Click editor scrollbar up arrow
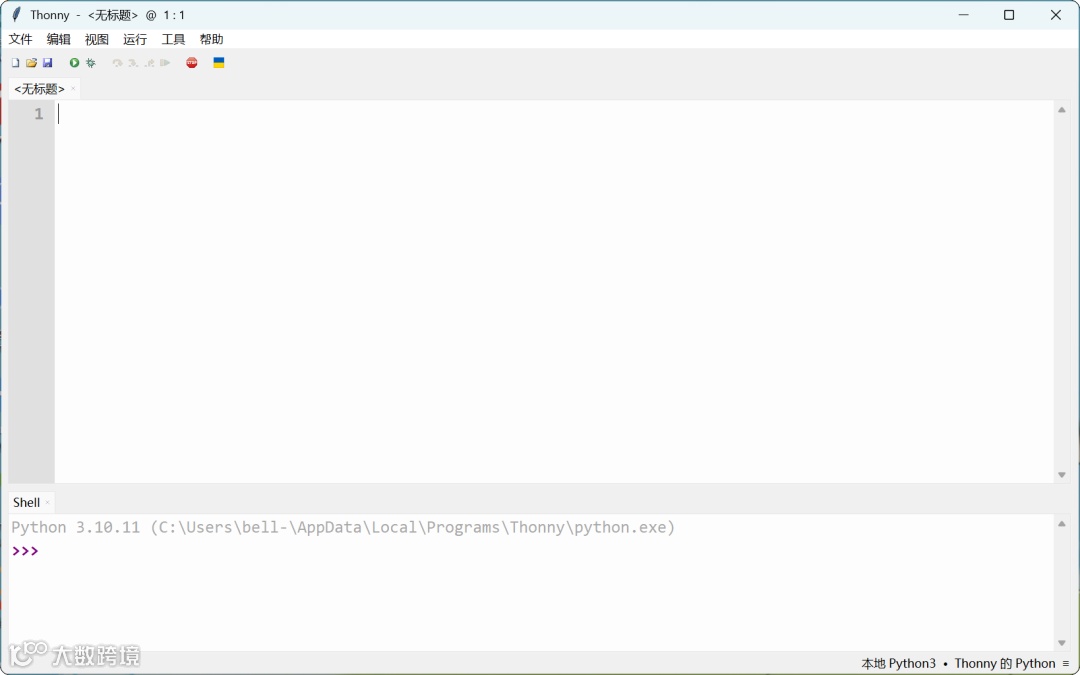 pyautogui.click(x=1061, y=110)
